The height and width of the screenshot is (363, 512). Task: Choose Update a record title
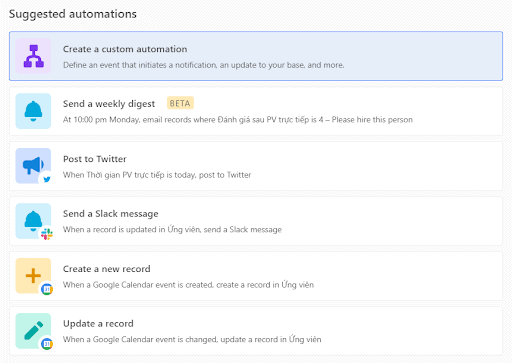click(x=98, y=324)
